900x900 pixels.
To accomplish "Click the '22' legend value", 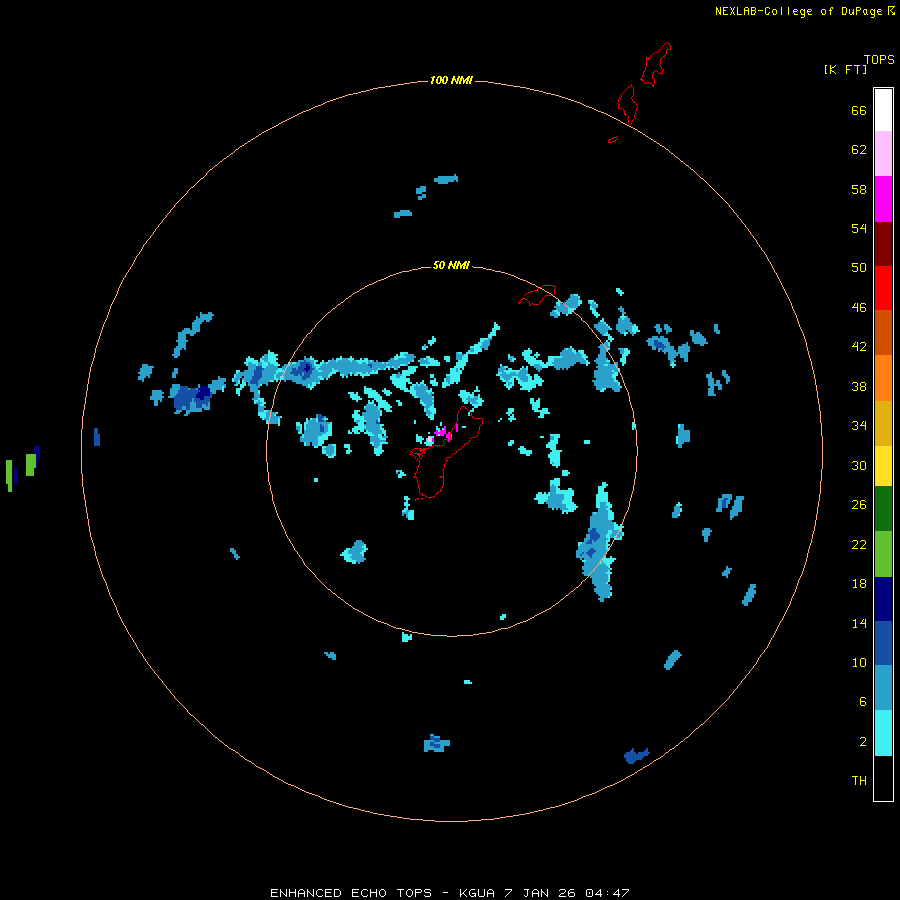I will [x=859, y=545].
